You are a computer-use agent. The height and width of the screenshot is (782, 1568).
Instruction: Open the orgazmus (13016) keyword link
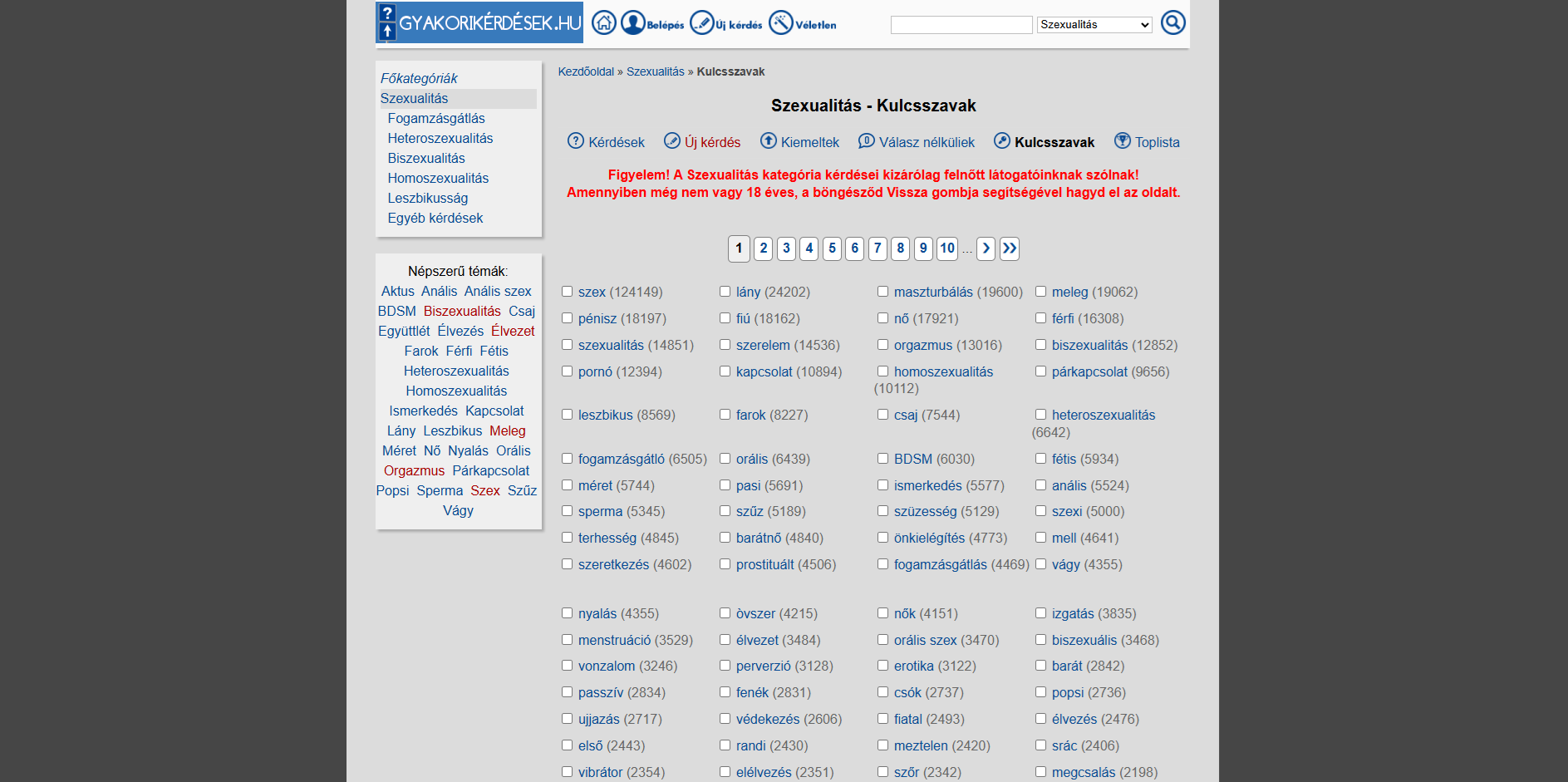923,345
